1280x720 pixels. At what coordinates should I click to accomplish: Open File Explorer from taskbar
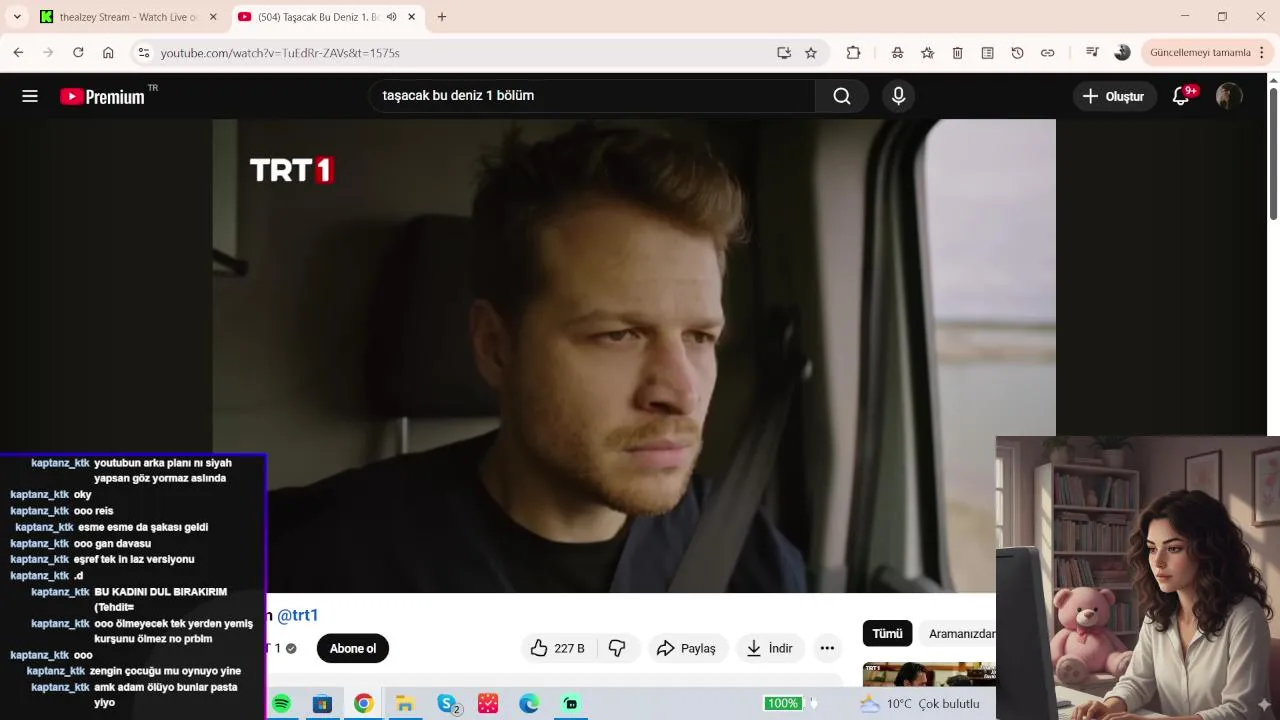(x=404, y=704)
